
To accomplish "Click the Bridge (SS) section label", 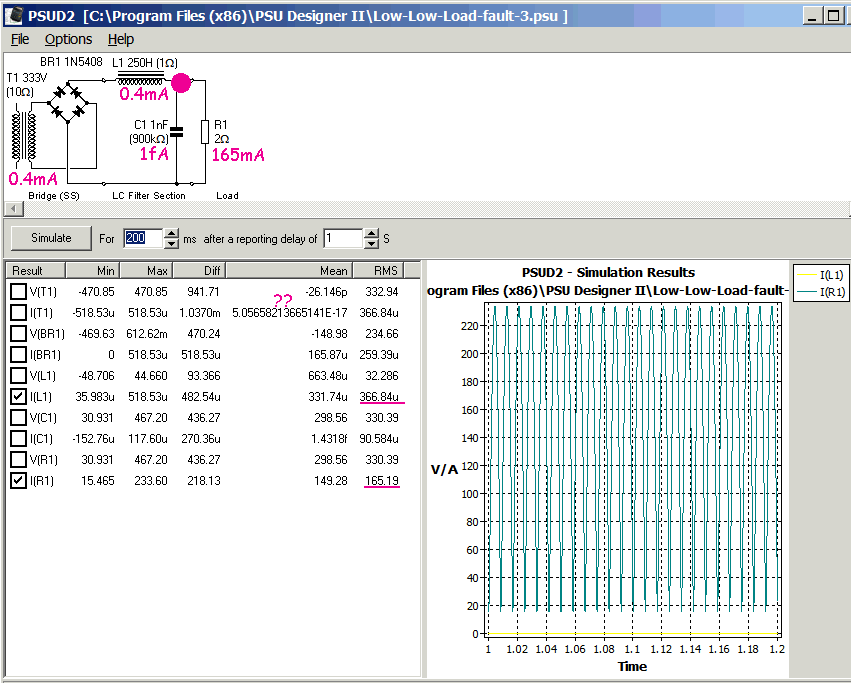I will [54, 195].
